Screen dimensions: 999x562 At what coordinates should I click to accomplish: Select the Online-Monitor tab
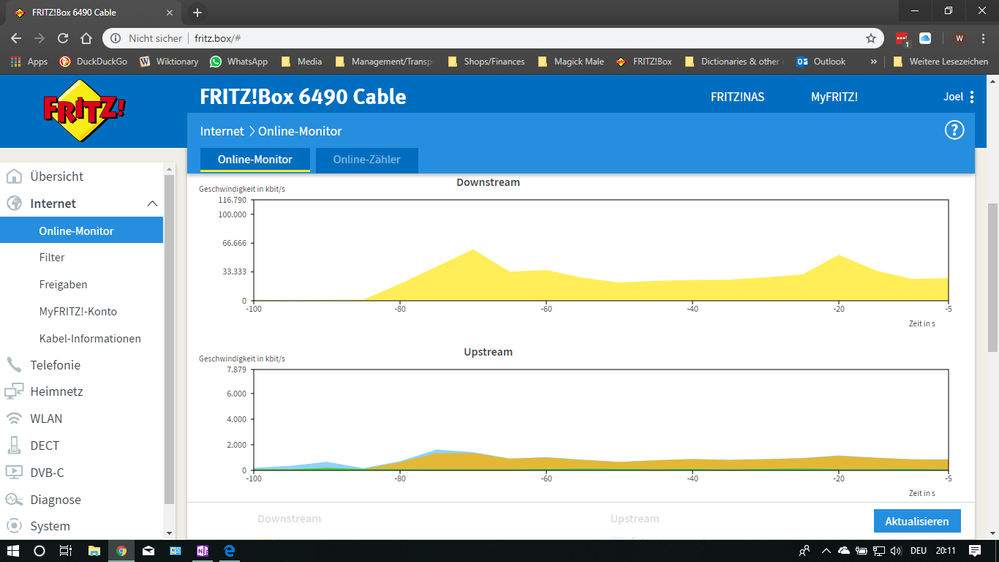coord(255,159)
